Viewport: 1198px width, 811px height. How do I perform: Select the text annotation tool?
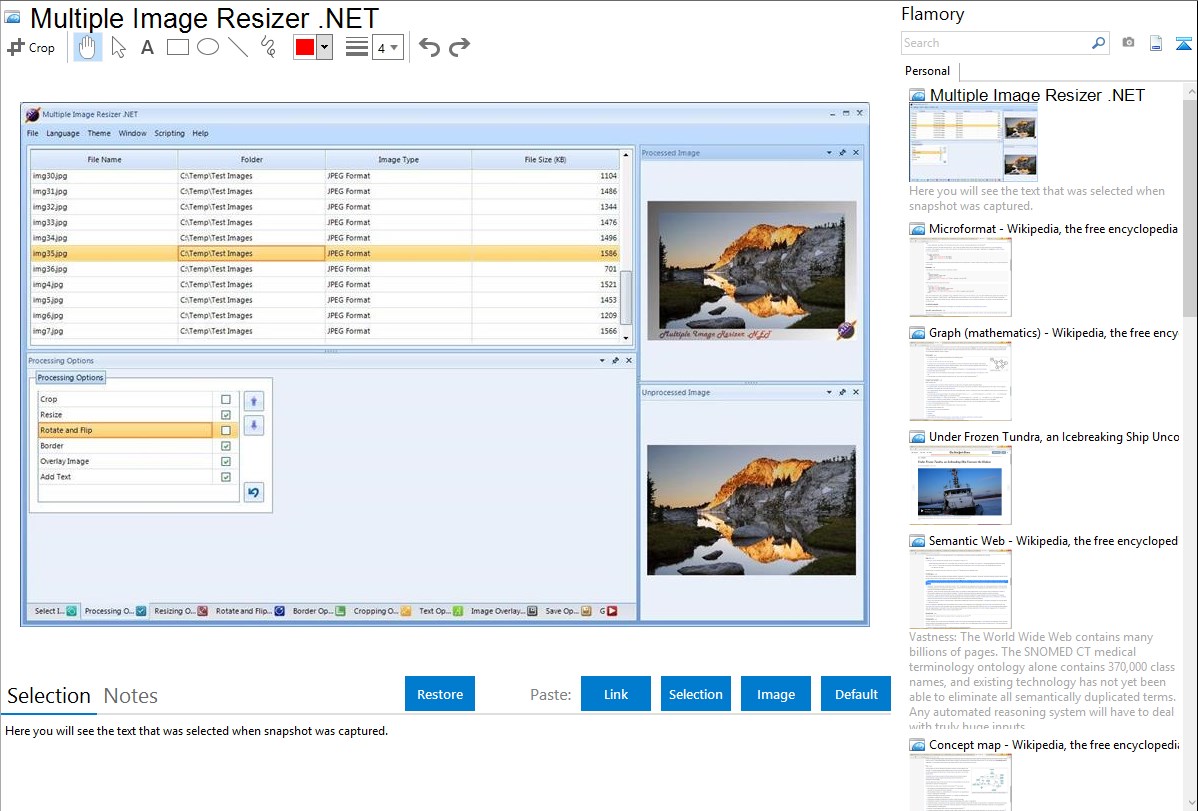[x=147, y=47]
